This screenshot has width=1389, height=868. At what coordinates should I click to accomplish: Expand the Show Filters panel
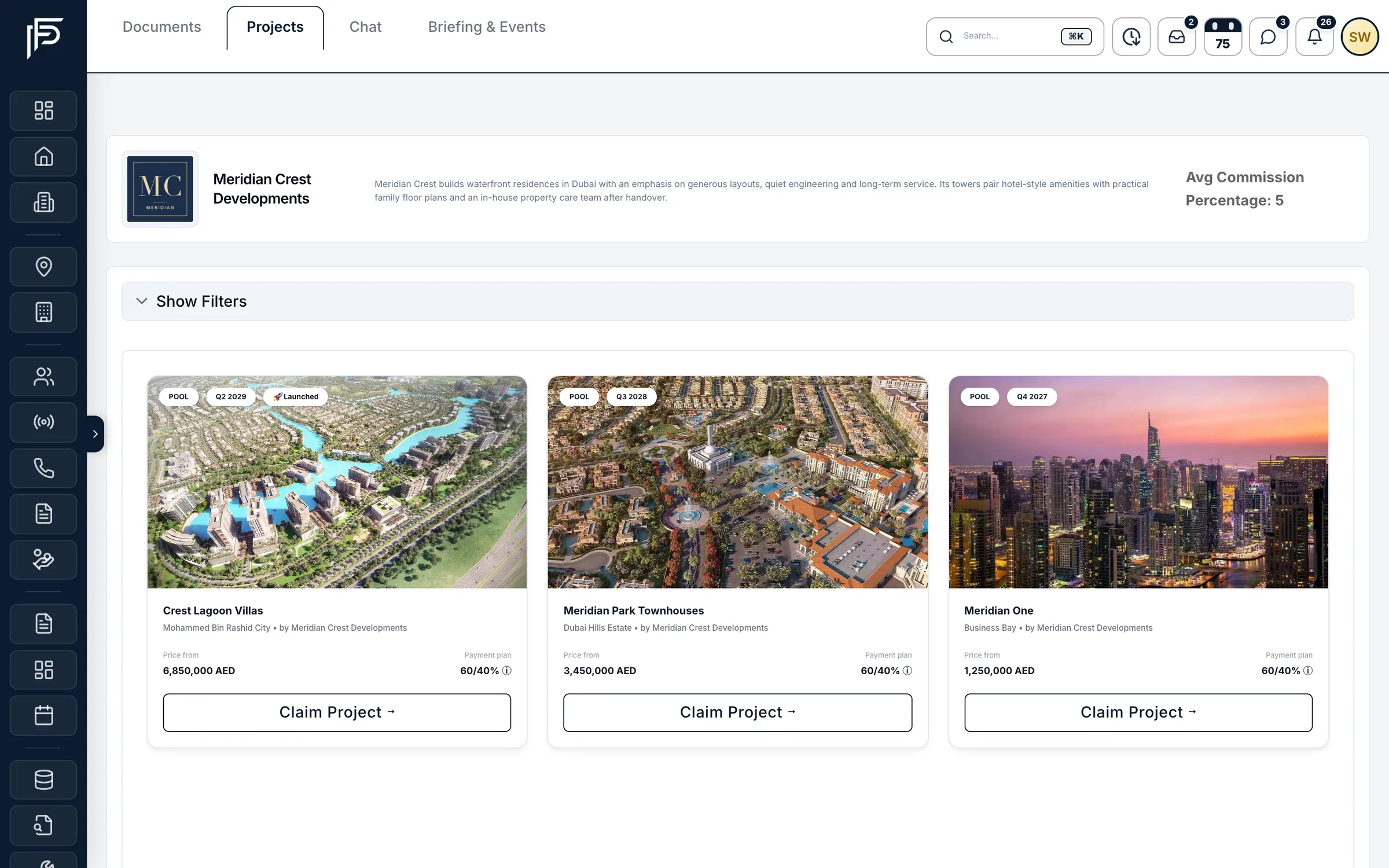click(737, 301)
